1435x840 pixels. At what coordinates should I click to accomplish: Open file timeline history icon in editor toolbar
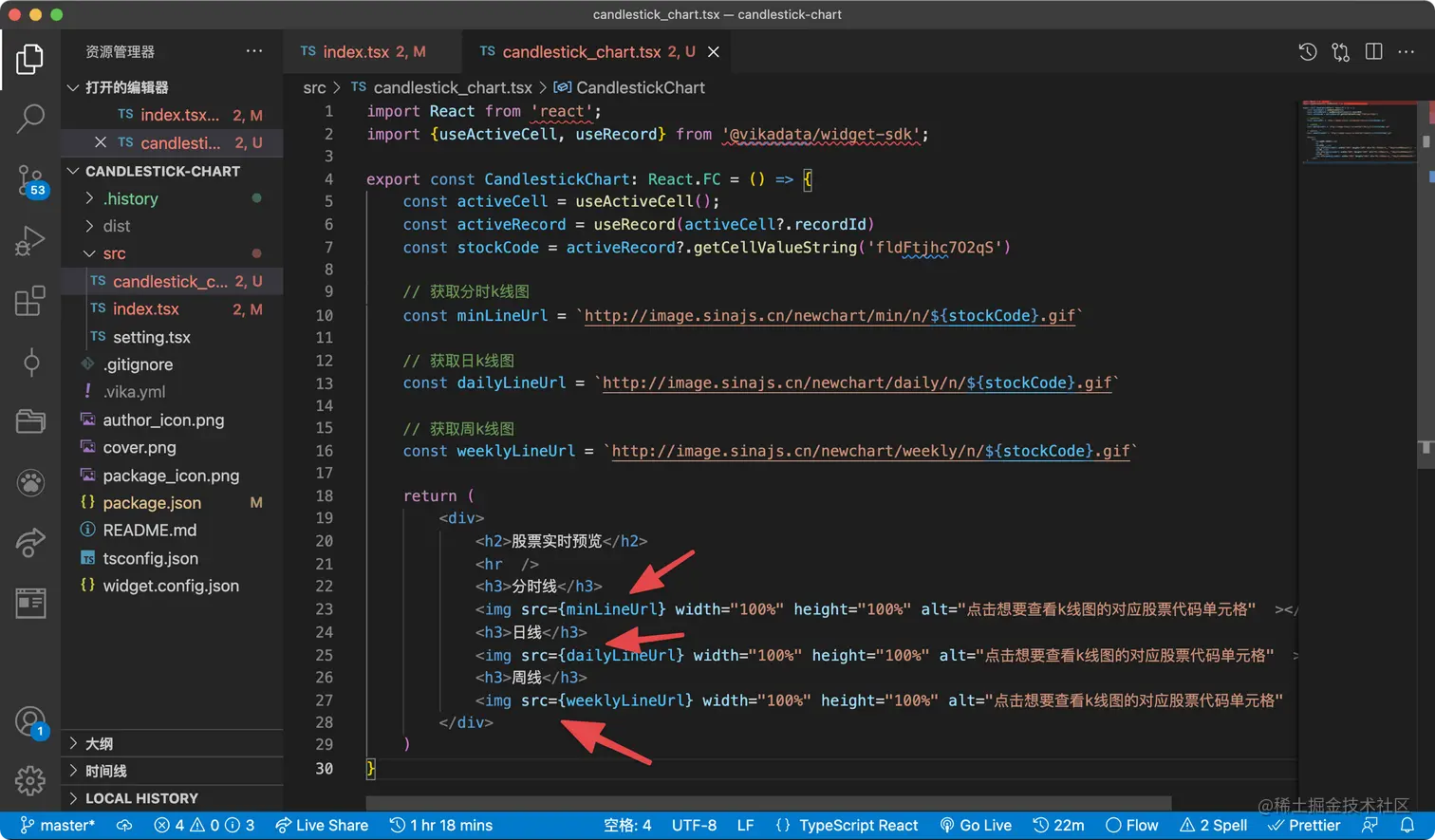coord(1308,52)
